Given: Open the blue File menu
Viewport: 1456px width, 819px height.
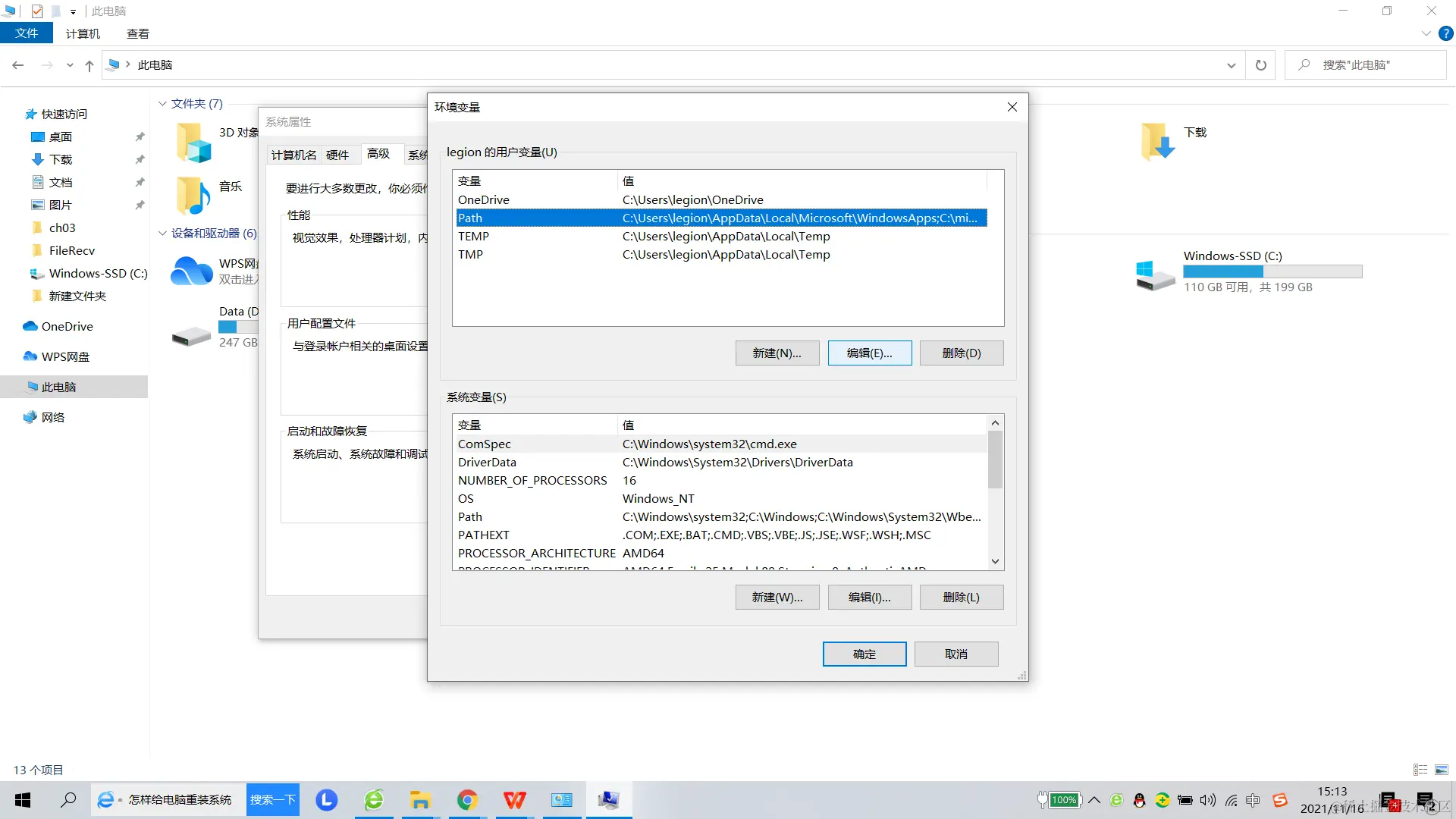Looking at the screenshot, I should click(x=27, y=33).
